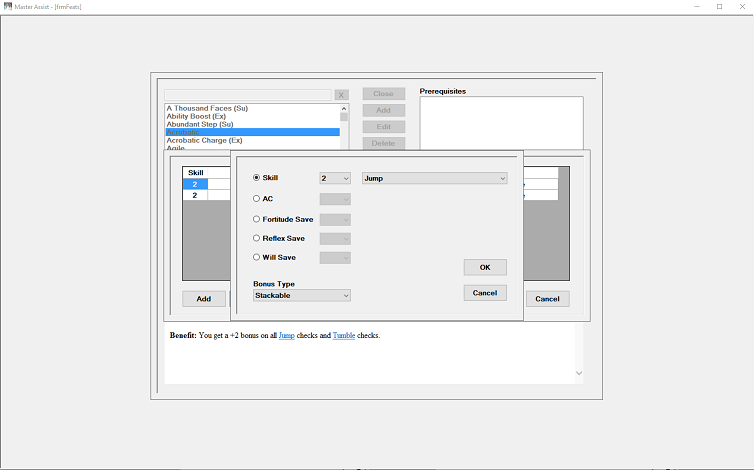Open the Tumble hyperlink in Benefit text
Viewport: 754px width, 470px height.
pyautogui.click(x=344, y=335)
